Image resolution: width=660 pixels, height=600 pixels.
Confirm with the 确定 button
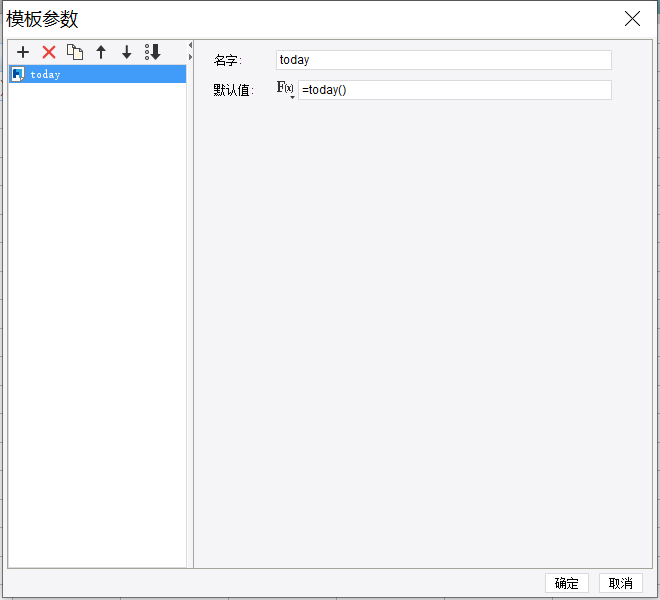[x=567, y=583]
